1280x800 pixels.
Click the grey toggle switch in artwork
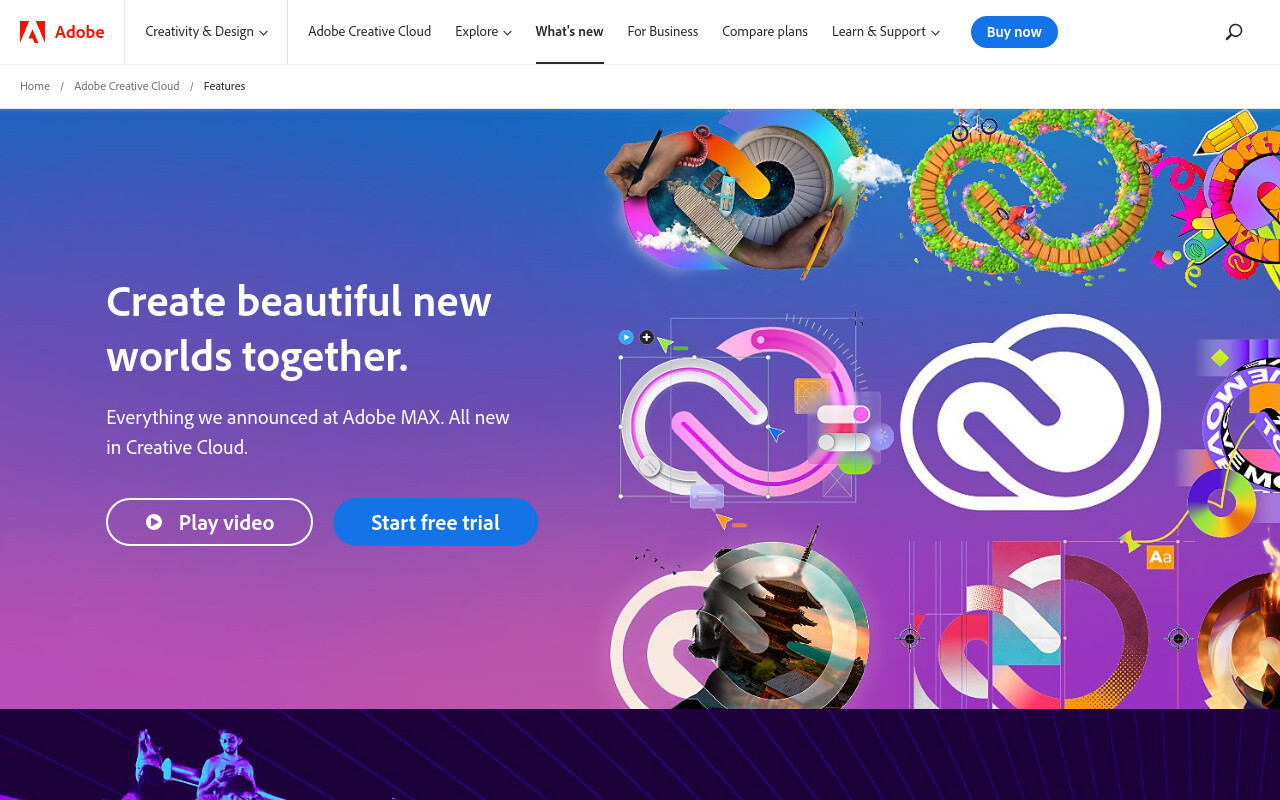click(x=844, y=441)
